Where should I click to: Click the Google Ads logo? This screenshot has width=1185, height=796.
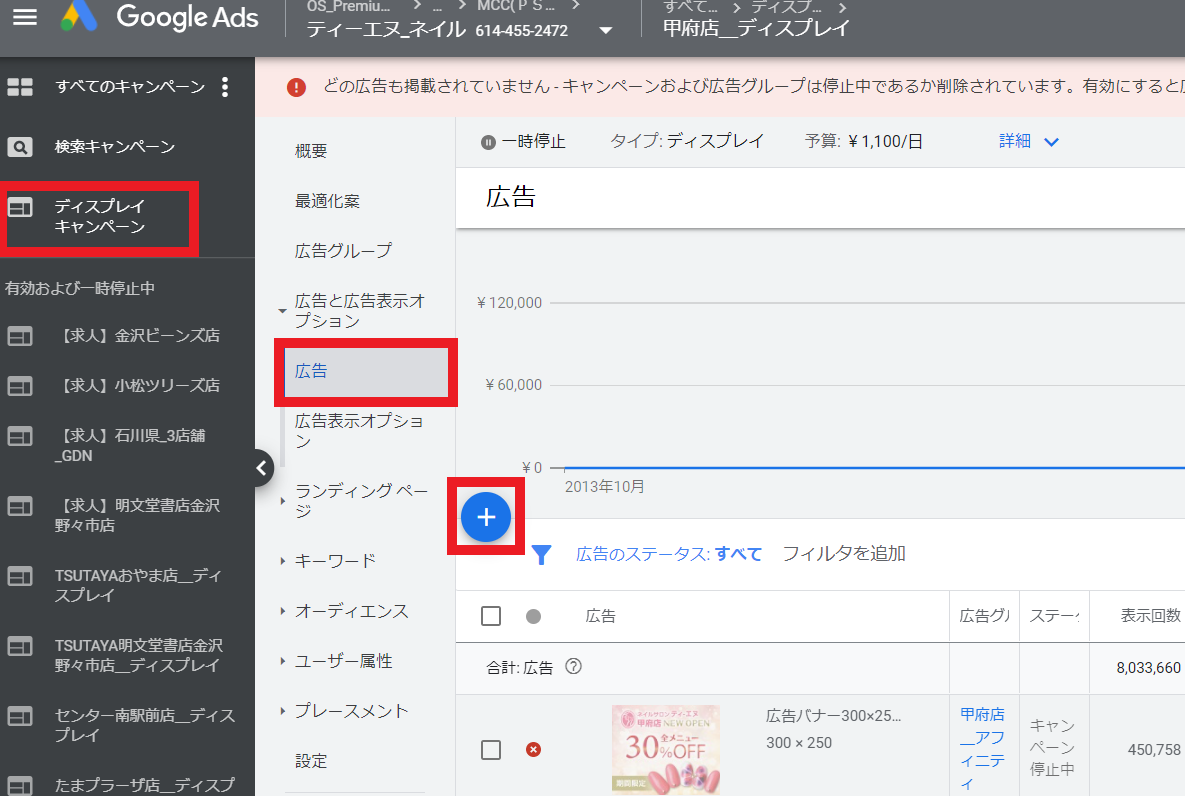(159, 17)
